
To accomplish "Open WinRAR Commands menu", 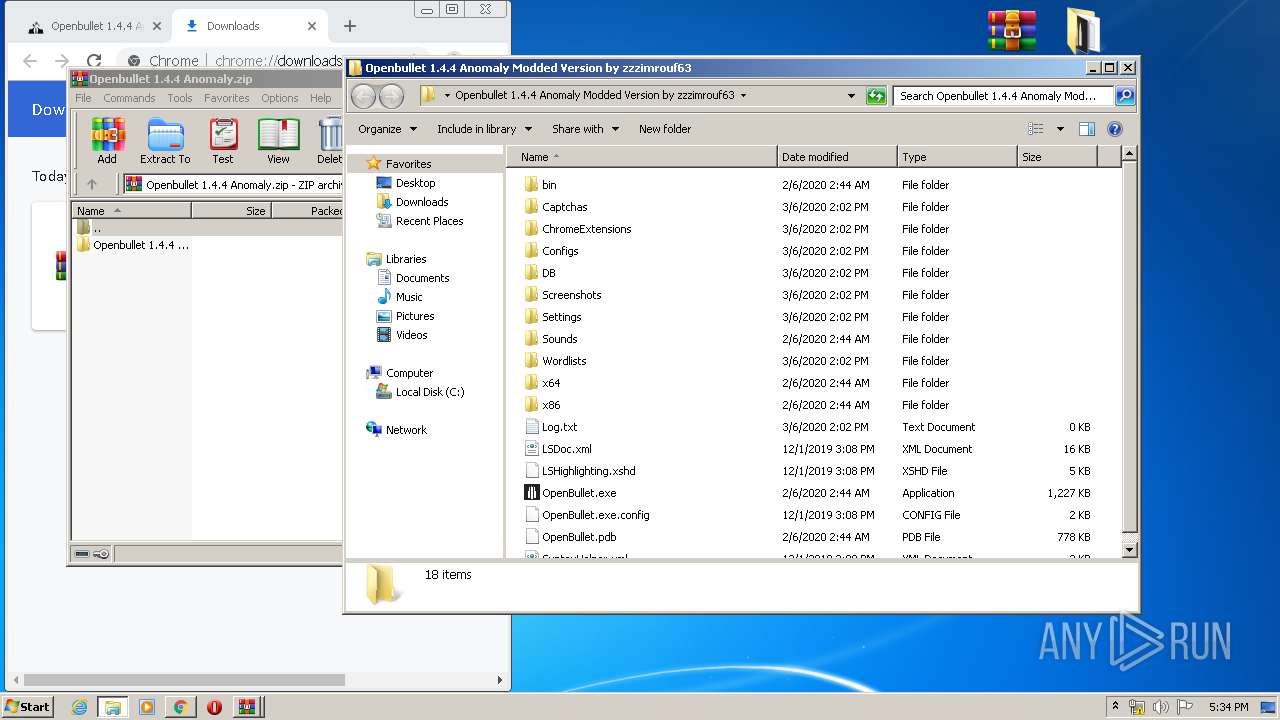I will (129, 98).
